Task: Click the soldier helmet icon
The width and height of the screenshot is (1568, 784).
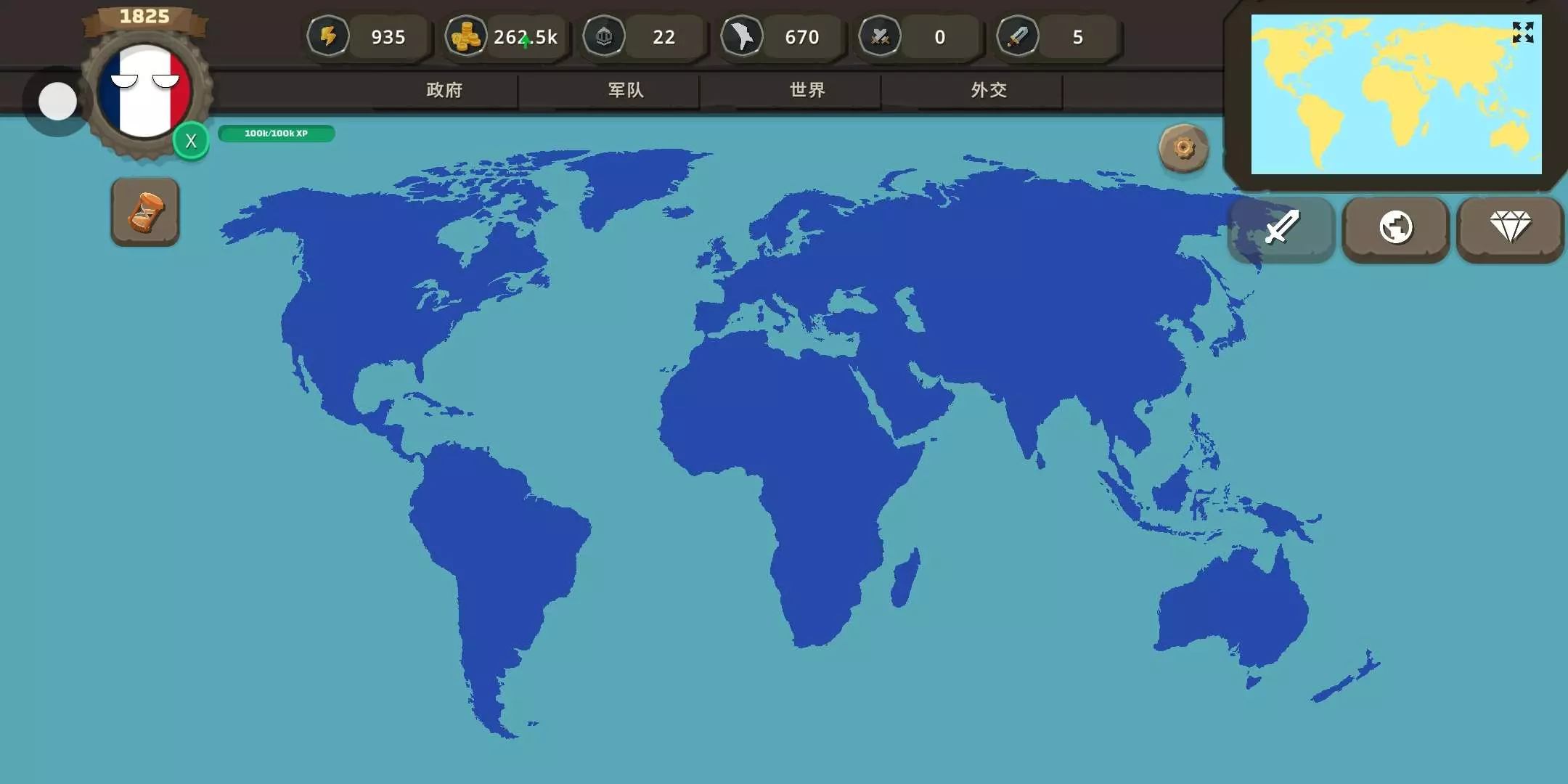Action: click(604, 36)
